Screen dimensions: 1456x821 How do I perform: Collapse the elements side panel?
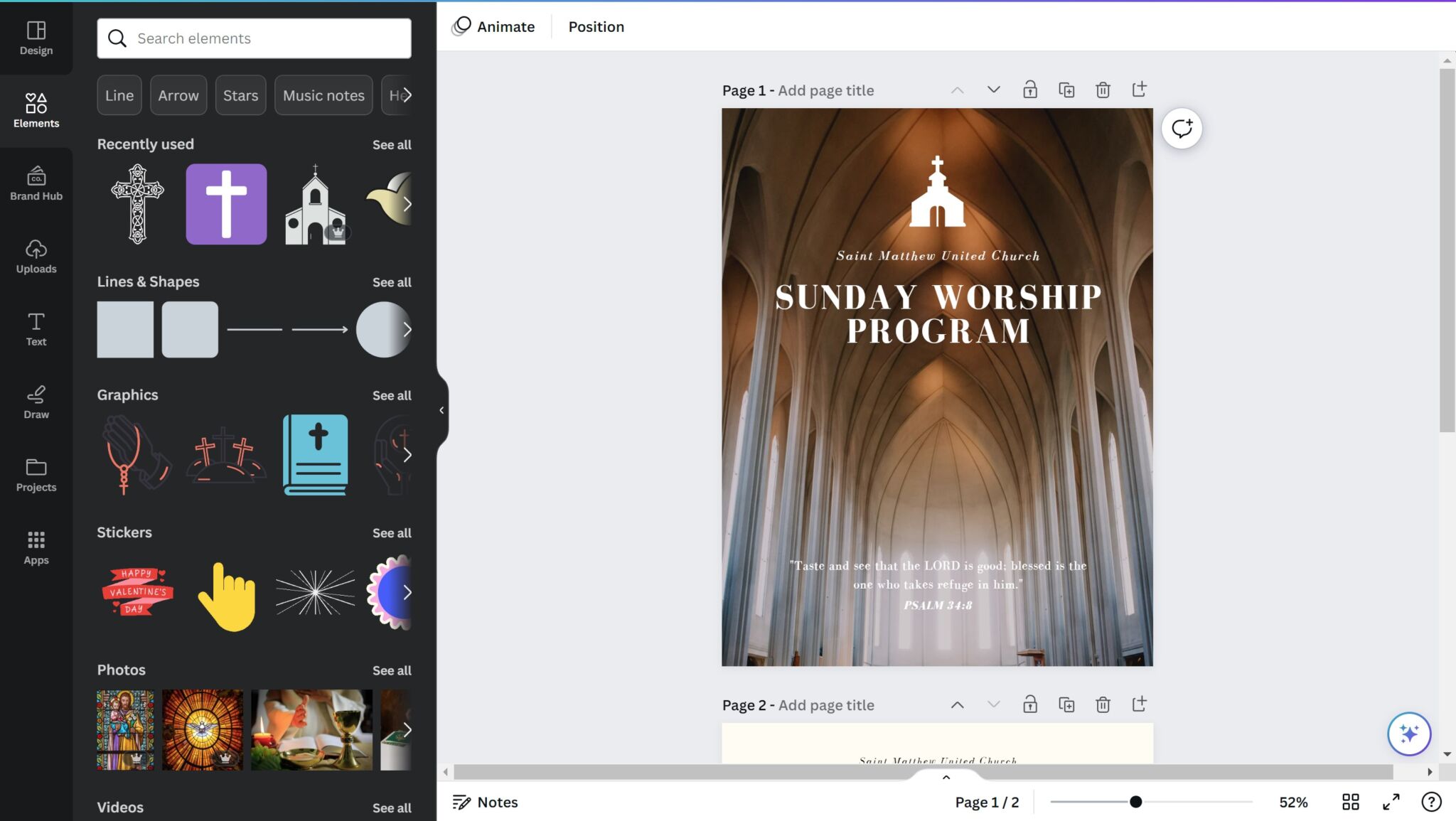pos(441,410)
